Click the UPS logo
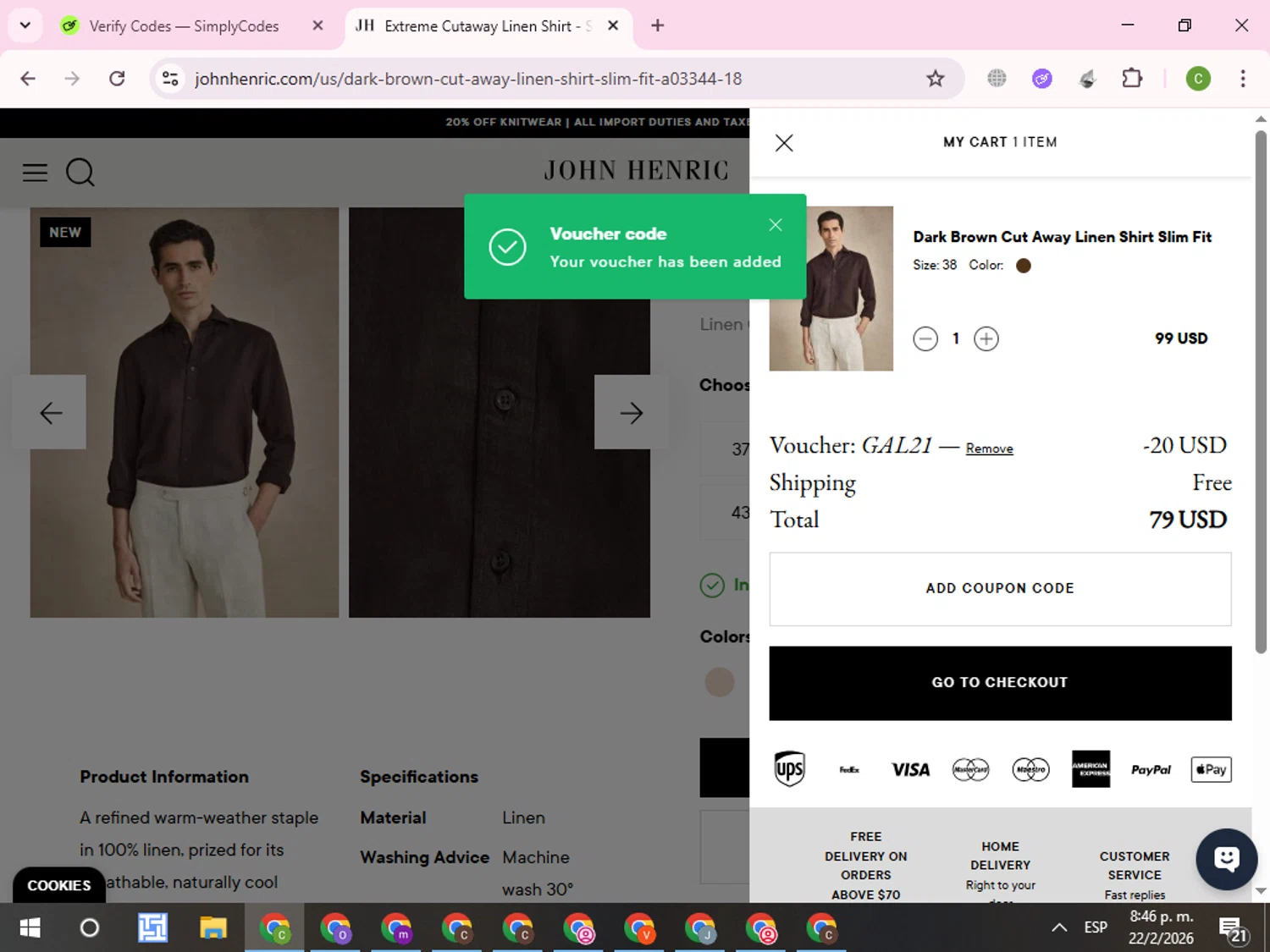The width and height of the screenshot is (1270, 952). point(789,769)
